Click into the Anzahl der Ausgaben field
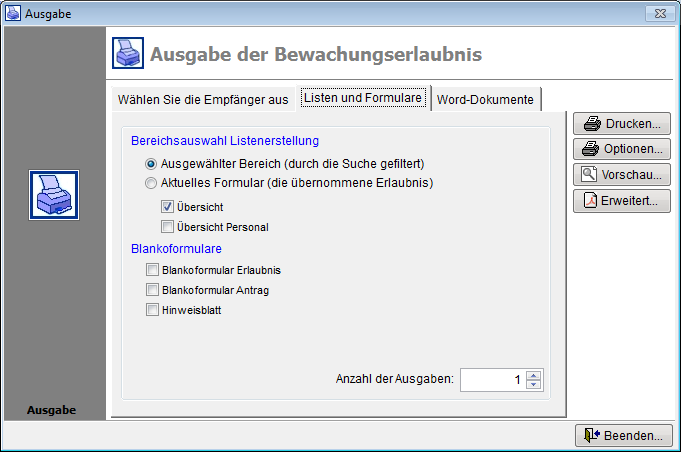 click(x=492, y=380)
